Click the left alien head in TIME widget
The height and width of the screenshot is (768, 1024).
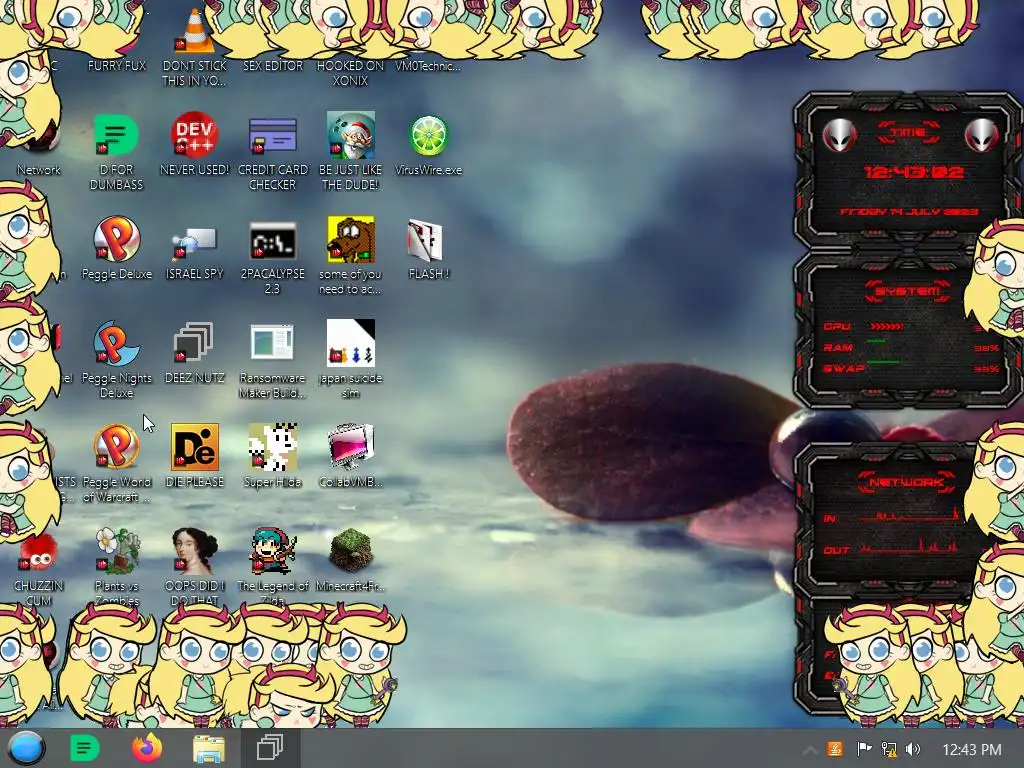click(839, 135)
